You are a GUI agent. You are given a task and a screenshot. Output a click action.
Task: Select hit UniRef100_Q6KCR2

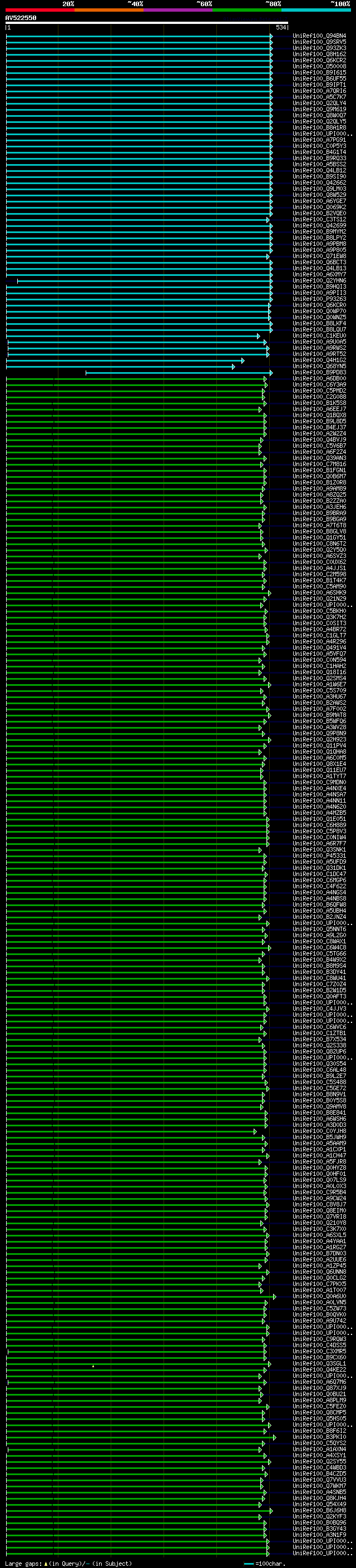(319, 60)
